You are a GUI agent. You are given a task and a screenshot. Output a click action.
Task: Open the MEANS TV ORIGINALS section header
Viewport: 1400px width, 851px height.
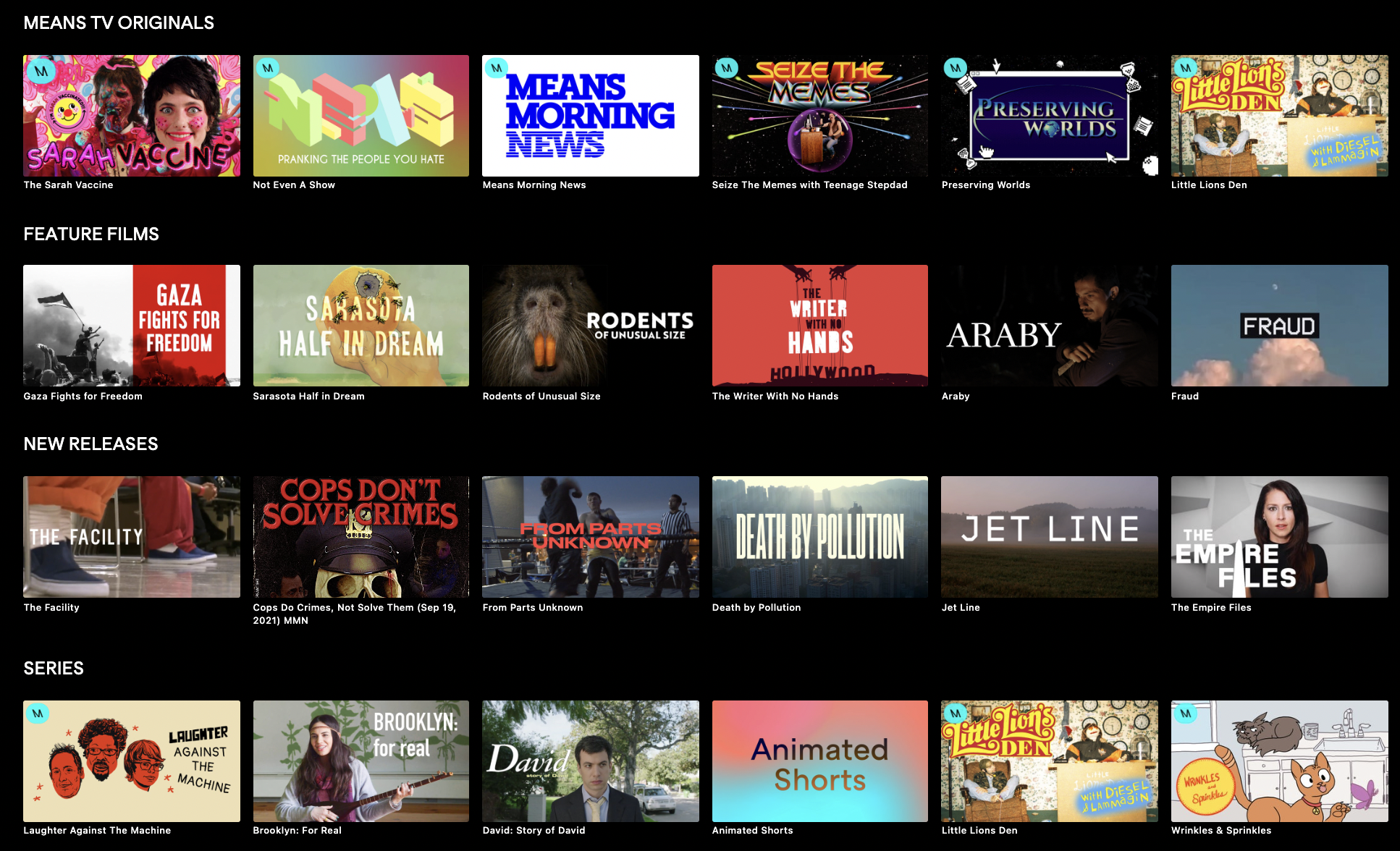[x=119, y=22]
